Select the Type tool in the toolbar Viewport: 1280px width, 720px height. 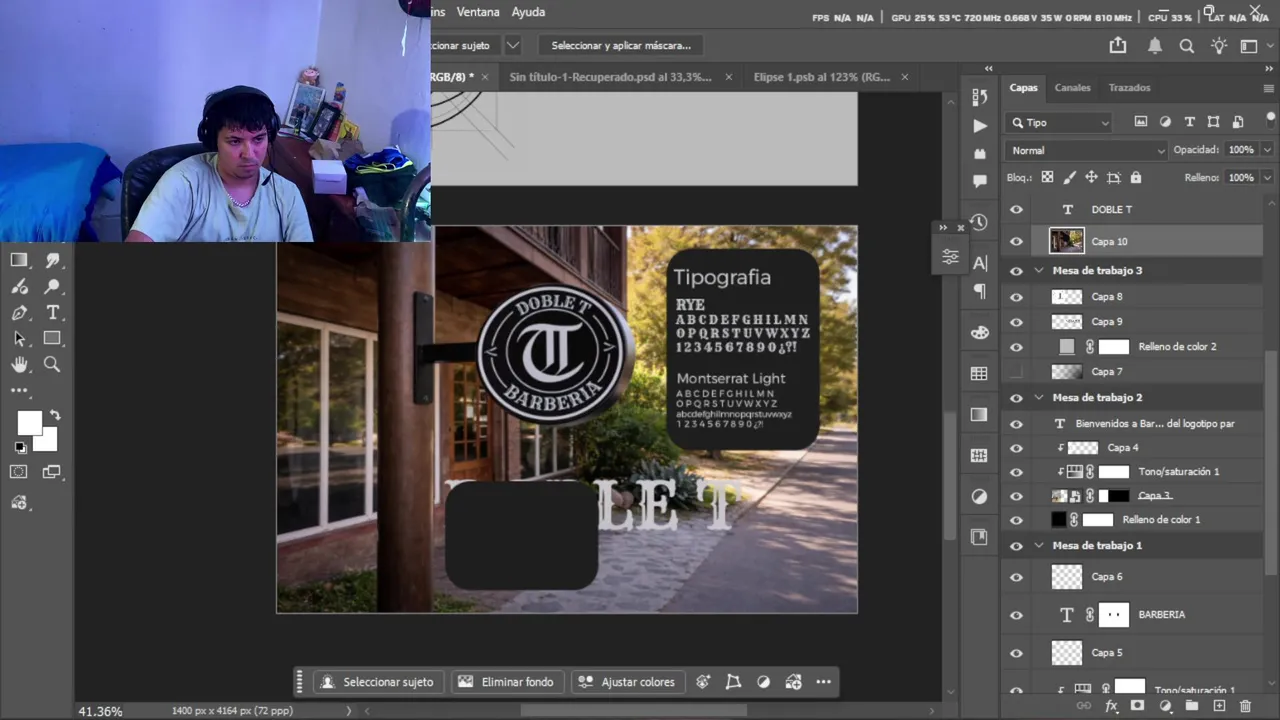(x=52, y=313)
